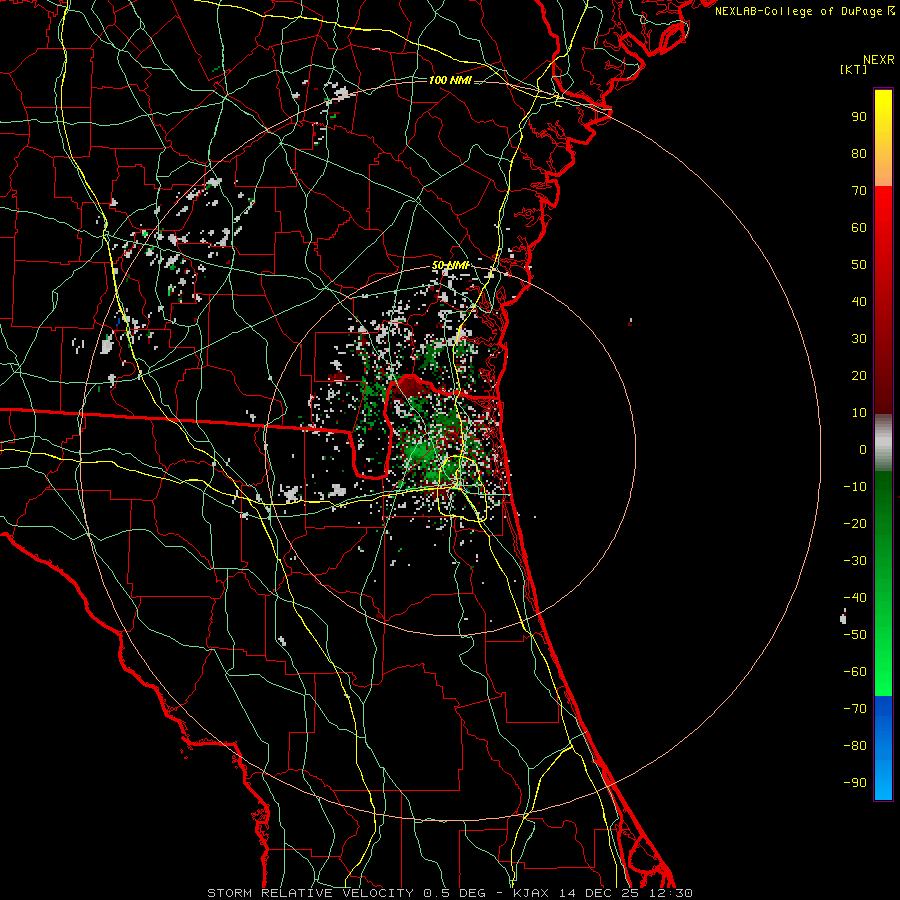Click the -80 scale label
Image resolution: width=900 pixels, height=900 pixels.
(x=855, y=746)
